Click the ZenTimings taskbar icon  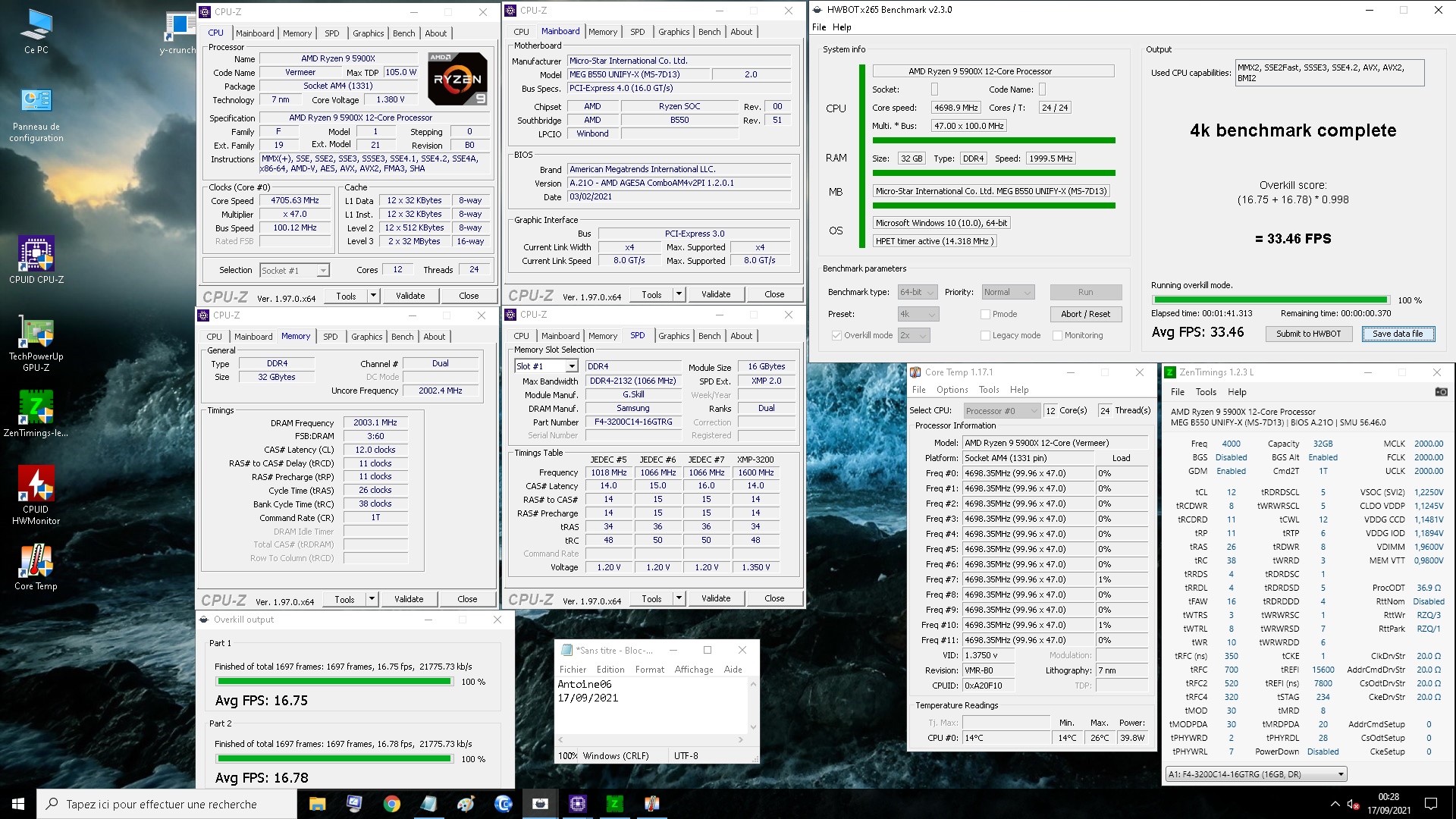coord(614,804)
